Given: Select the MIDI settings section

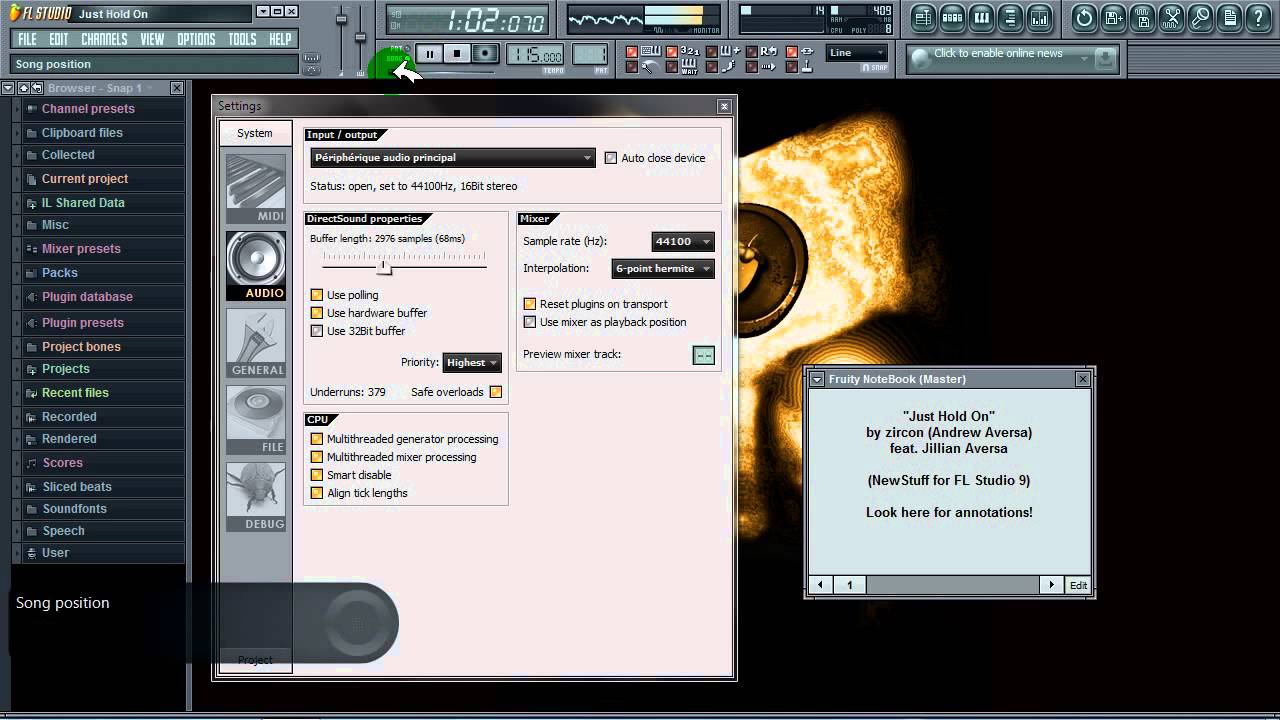Looking at the screenshot, I should coord(256,188).
